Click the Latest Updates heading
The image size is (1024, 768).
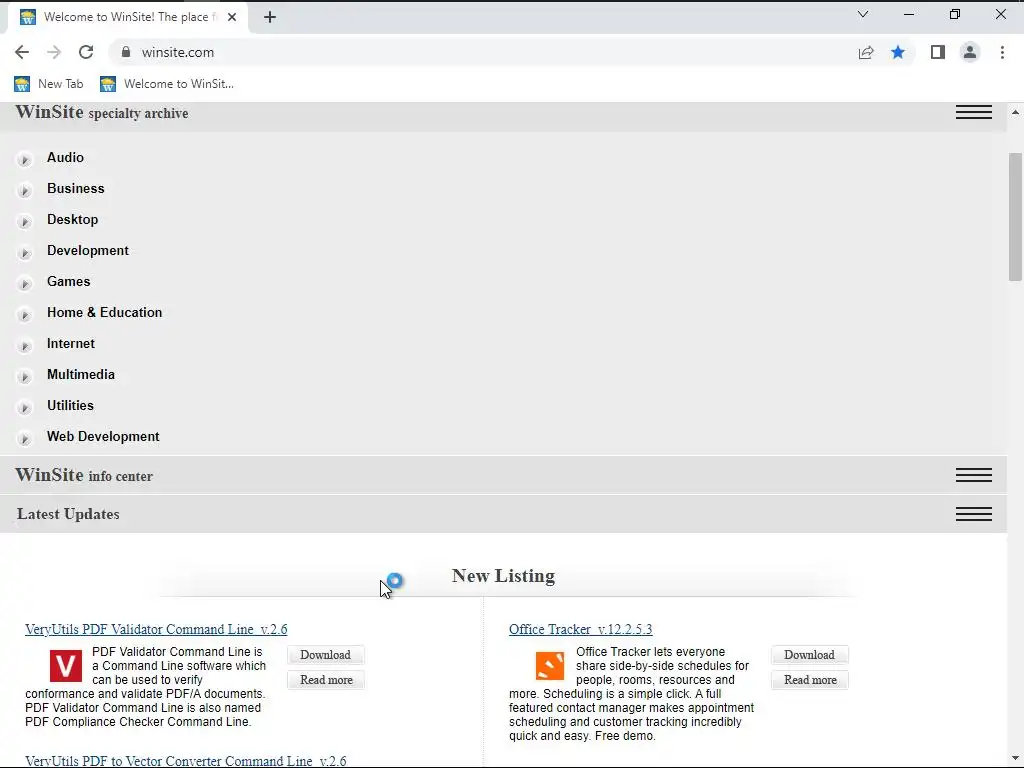coord(68,514)
